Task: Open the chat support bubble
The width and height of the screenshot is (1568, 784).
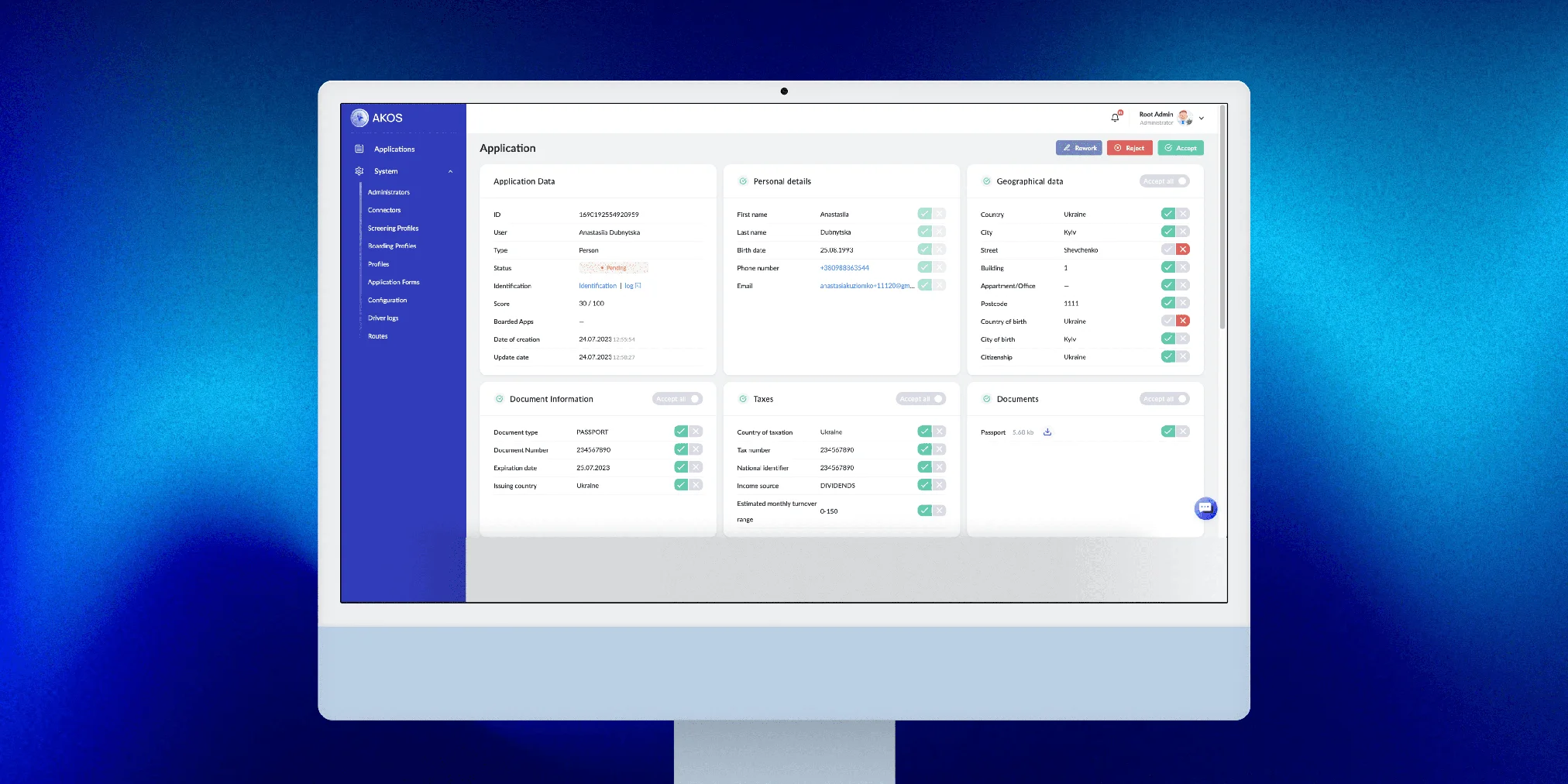Action: pyautogui.click(x=1205, y=508)
